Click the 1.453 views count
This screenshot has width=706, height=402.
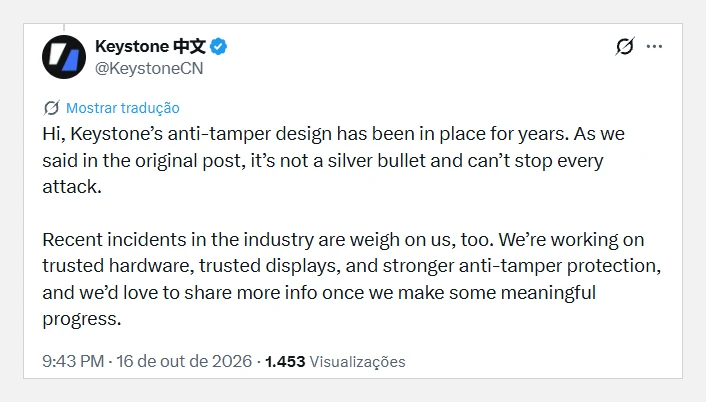[x=285, y=361]
